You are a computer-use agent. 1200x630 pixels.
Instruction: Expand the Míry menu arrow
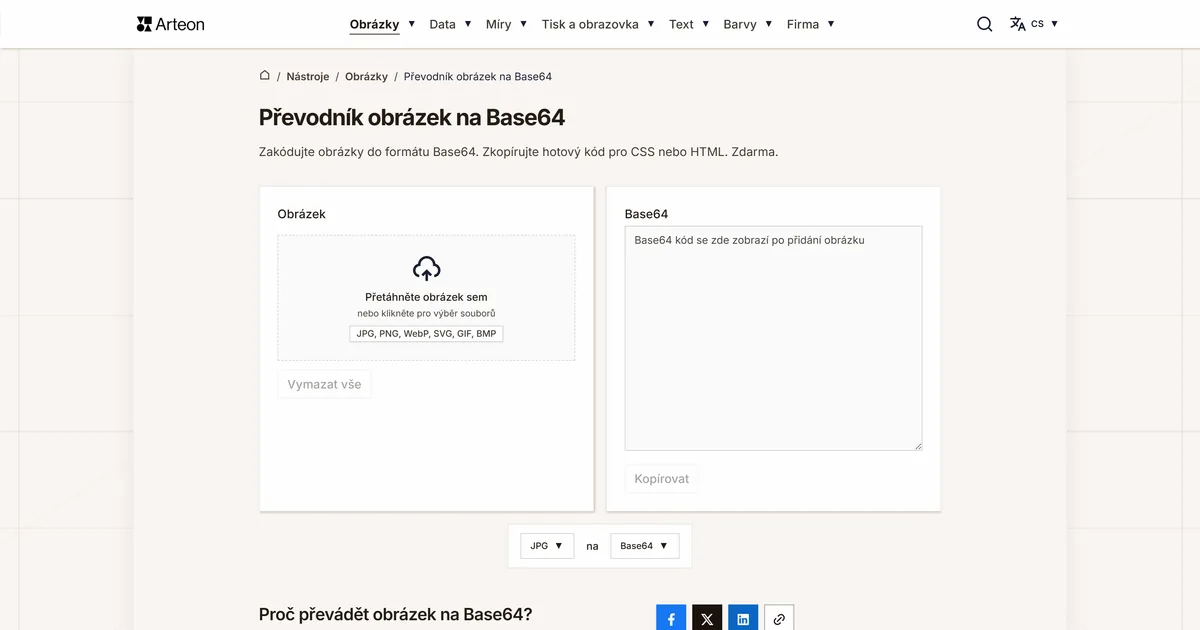click(x=523, y=24)
